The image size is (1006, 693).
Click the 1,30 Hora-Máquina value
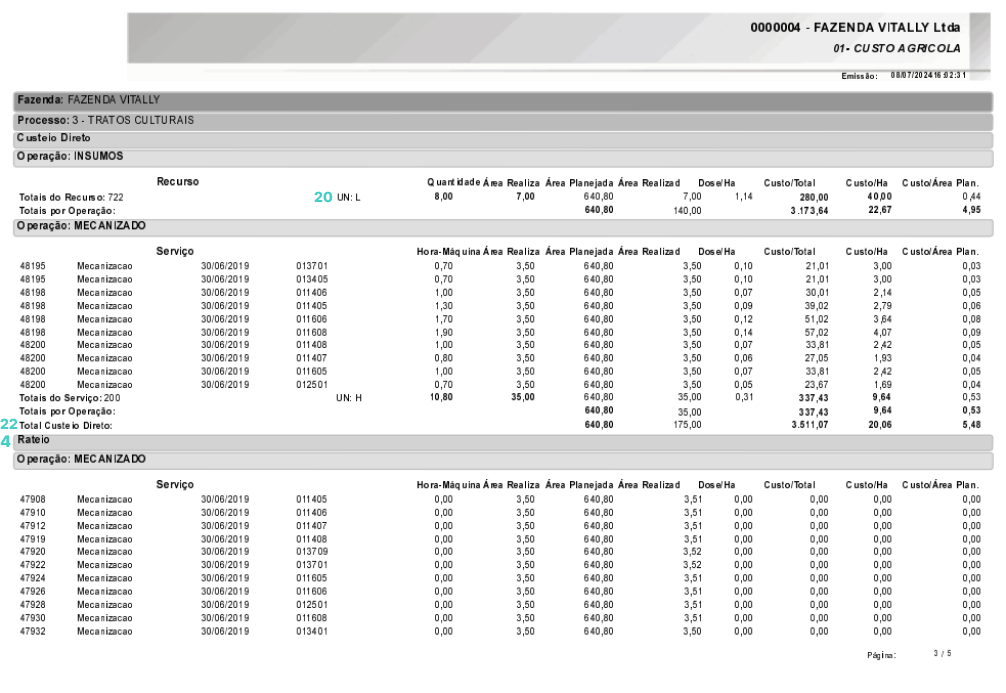click(x=443, y=306)
